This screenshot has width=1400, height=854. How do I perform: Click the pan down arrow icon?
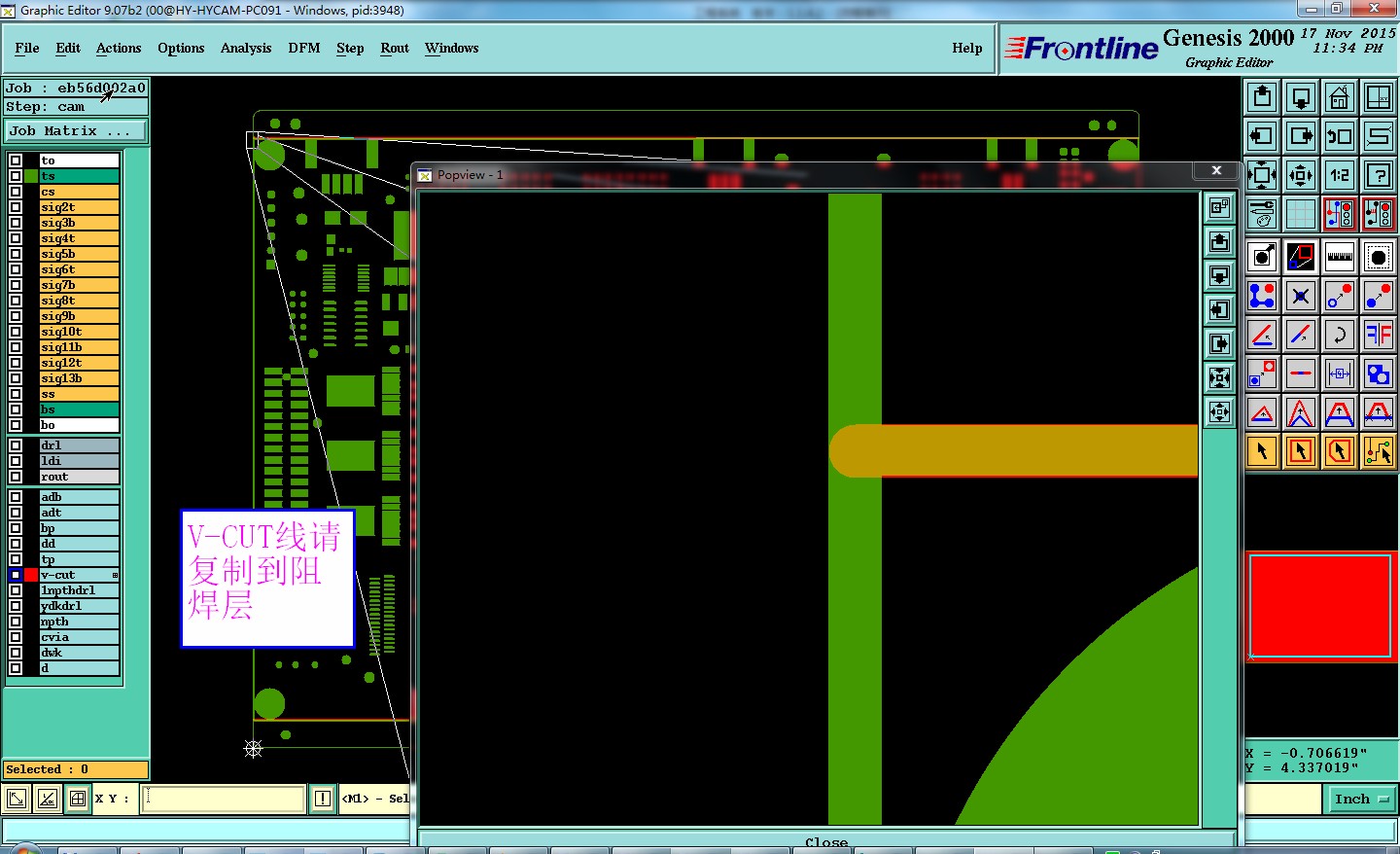coord(1301,97)
